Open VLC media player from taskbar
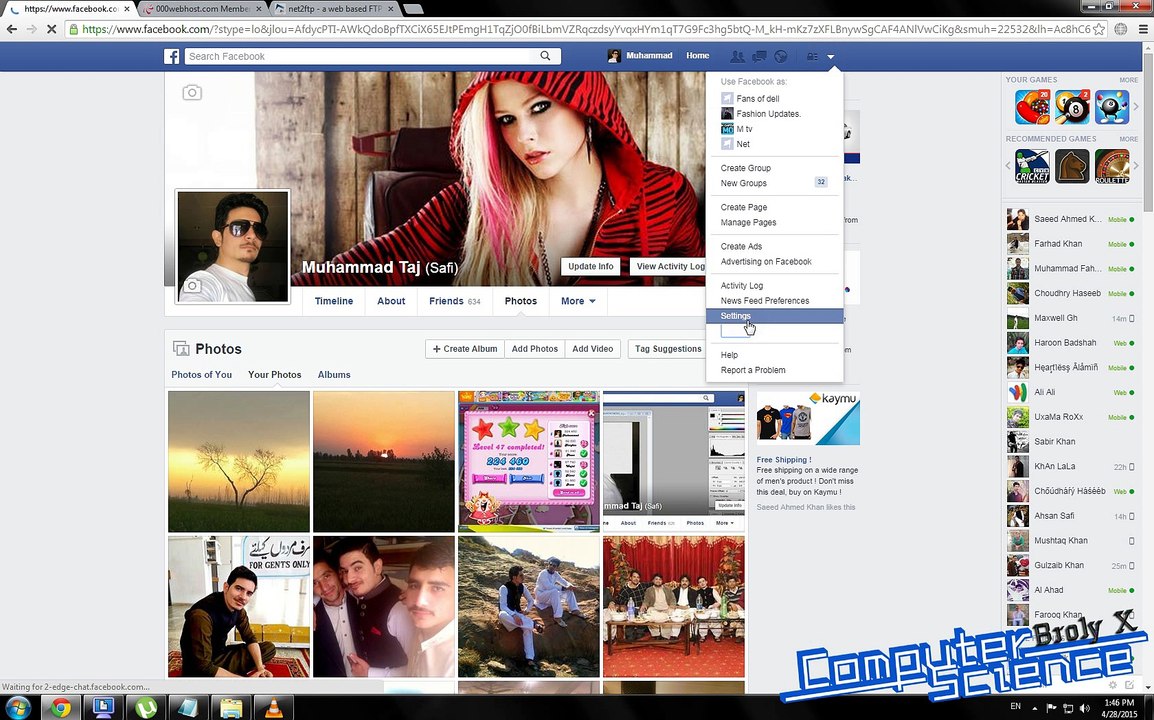Screen dimensions: 1154x720 (274, 708)
